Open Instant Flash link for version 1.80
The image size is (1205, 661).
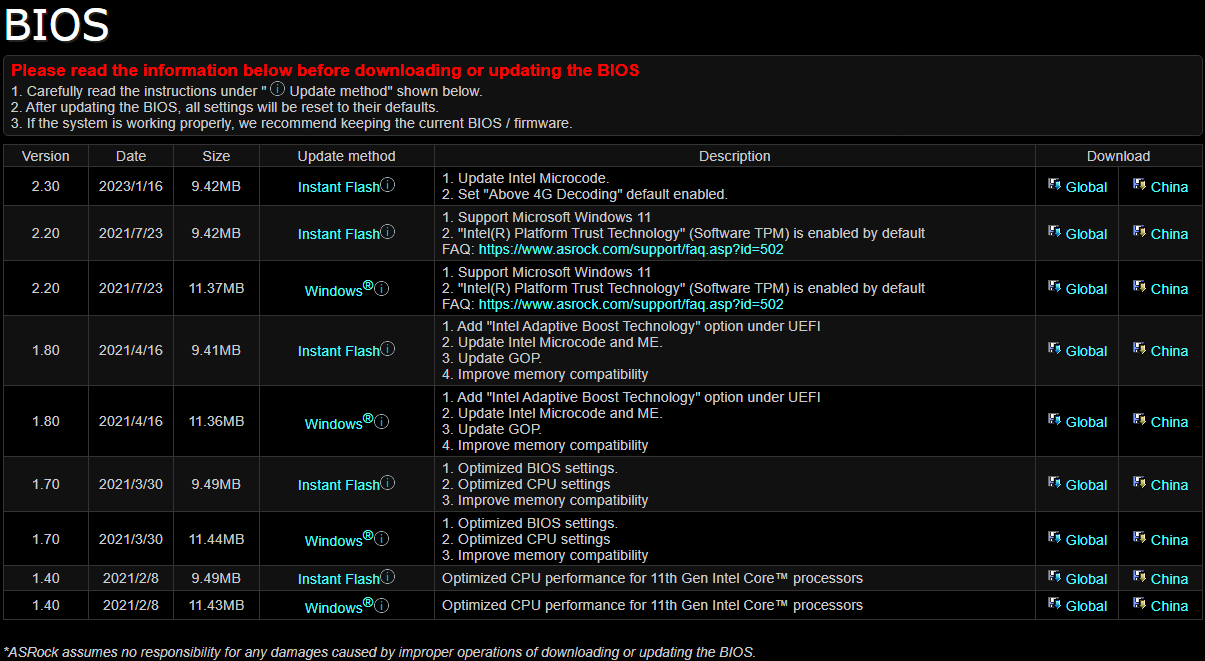[339, 351]
